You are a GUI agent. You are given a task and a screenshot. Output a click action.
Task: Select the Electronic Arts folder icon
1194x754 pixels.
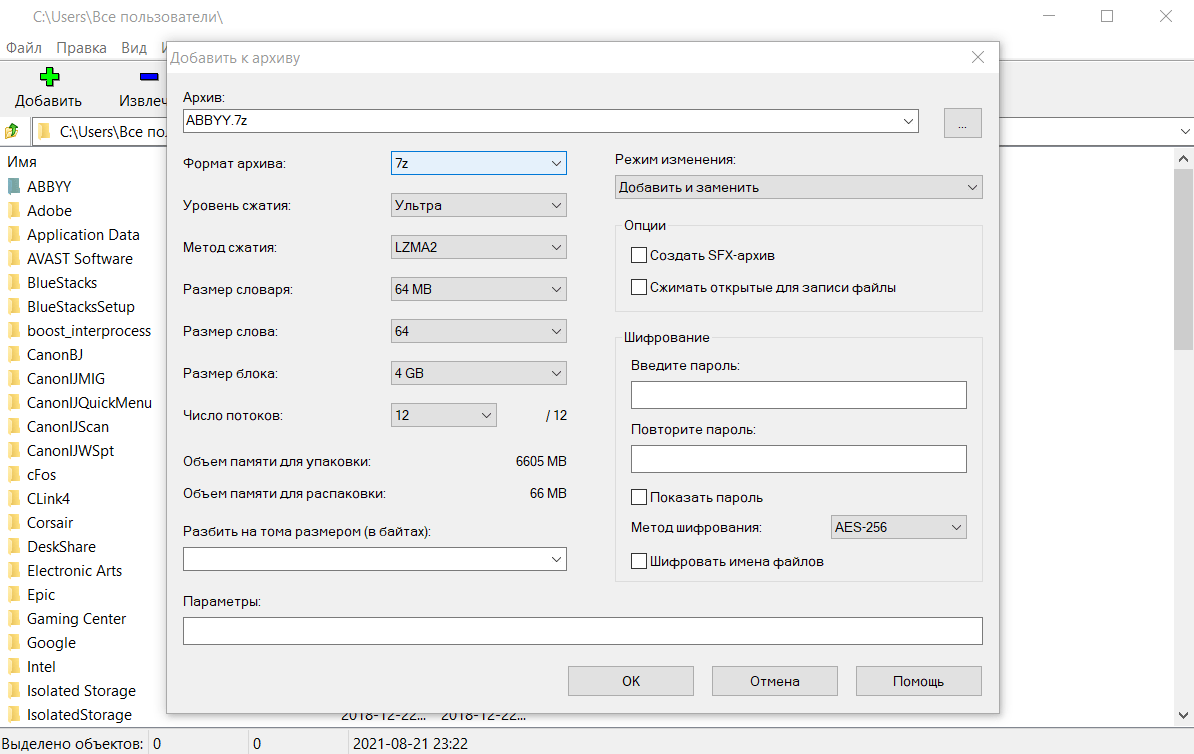pos(14,570)
